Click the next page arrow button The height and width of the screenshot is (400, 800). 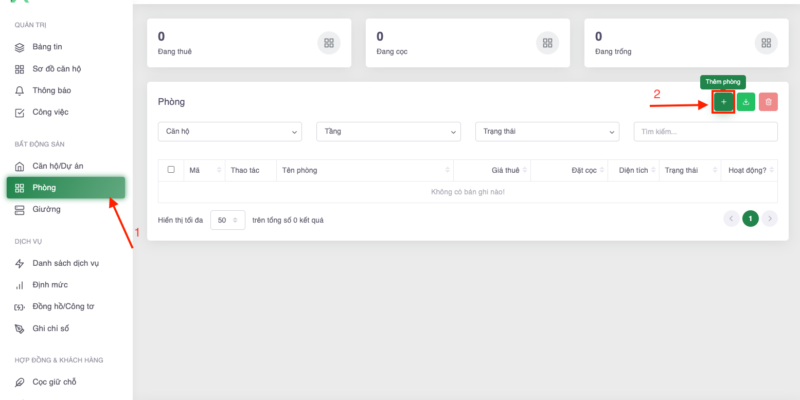[769, 218]
